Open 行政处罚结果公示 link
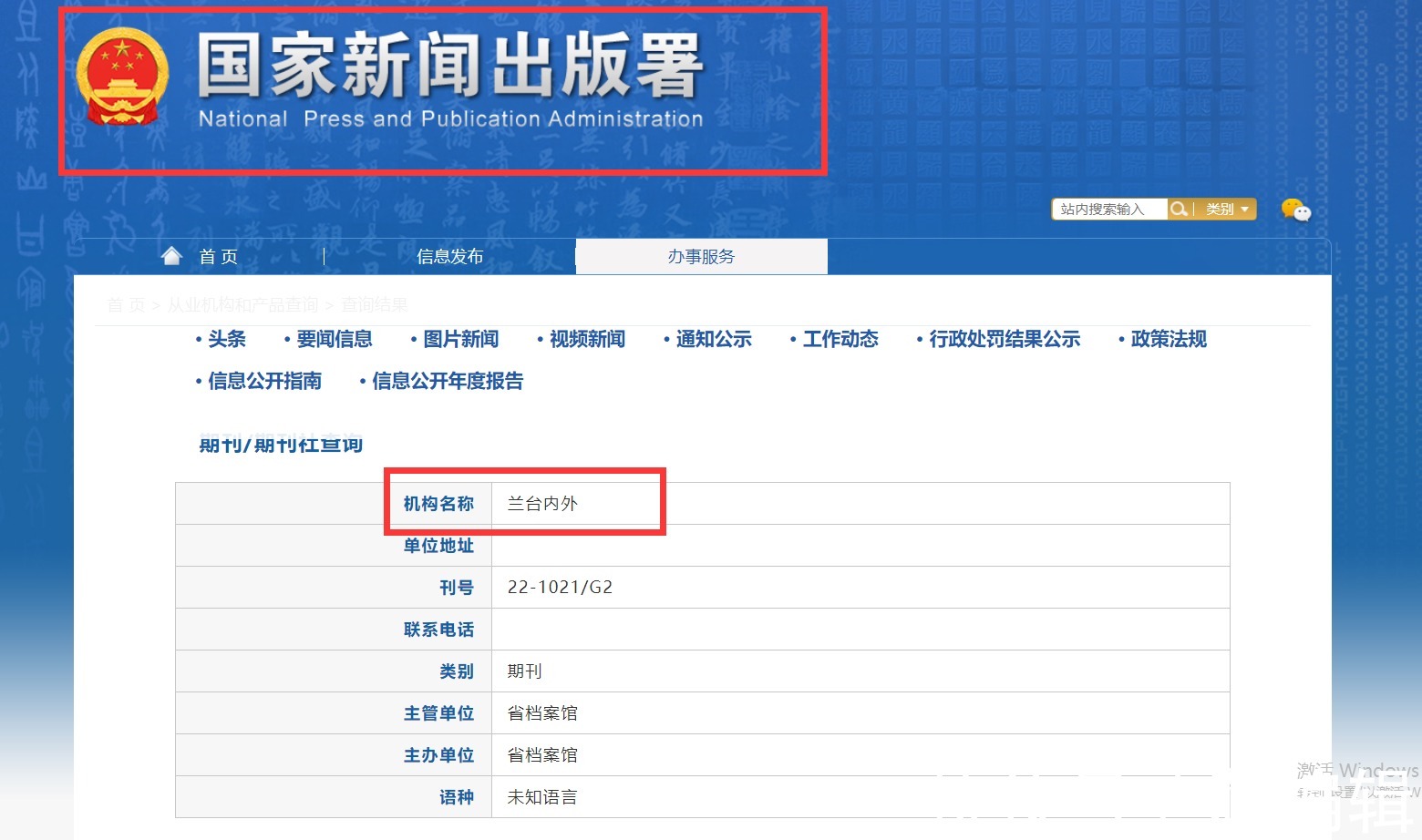 point(1004,340)
